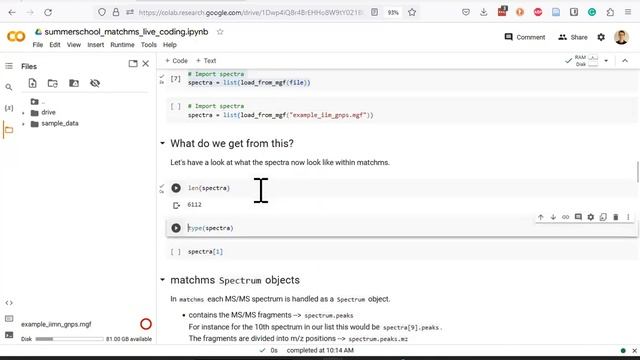Open more cell actions three-dot menu
640x360 pixels.
coord(628,217)
